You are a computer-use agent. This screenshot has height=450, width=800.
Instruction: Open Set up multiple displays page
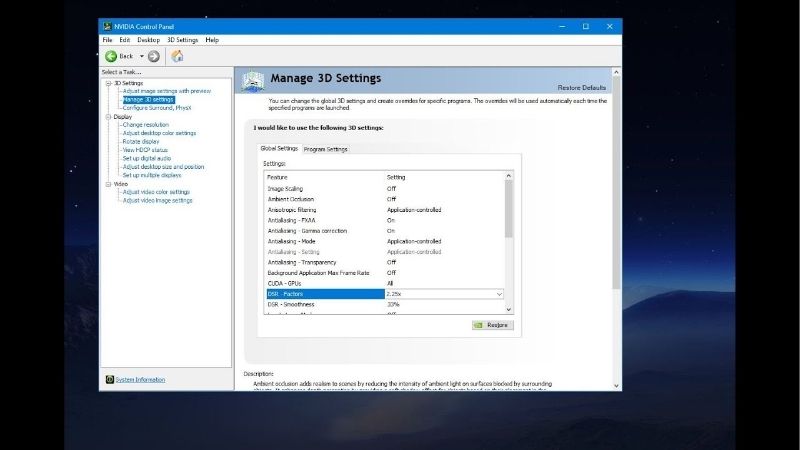pos(152,175)
